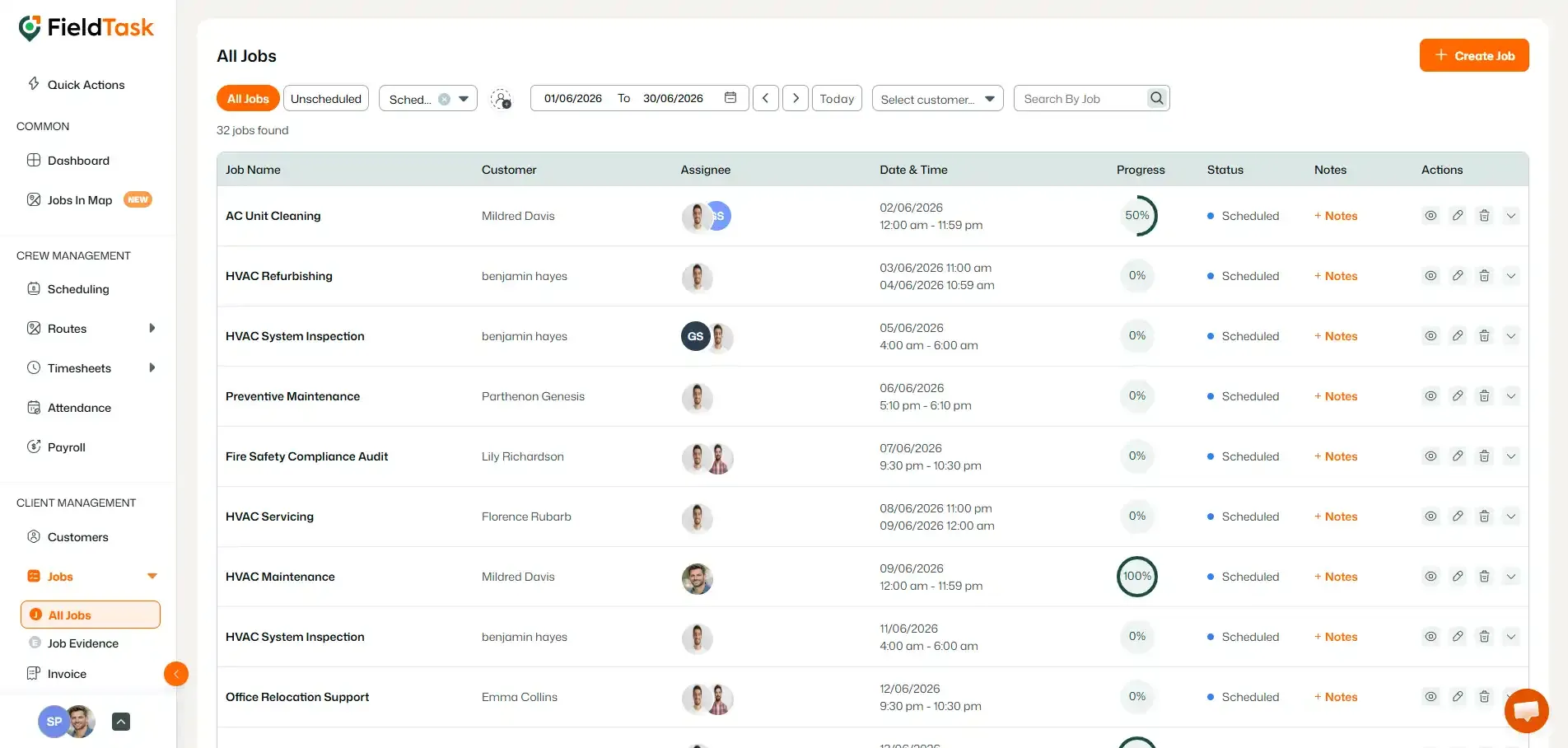This screenshot has width=1568, height=748.
Task: Click the assignee filter icon
Action: coord(501,99)
